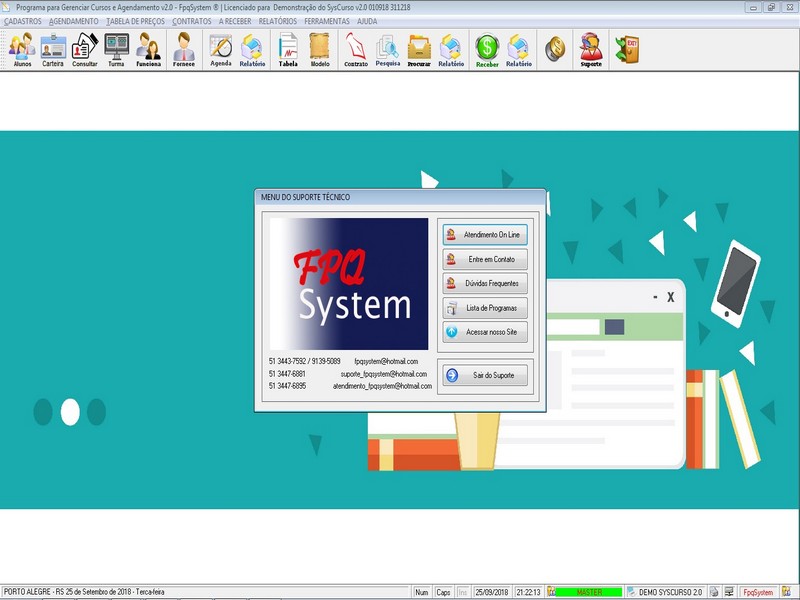Click phone number 51 3447-6895
The height and width of the screenshot is (600, 800).
coord(287,386)
